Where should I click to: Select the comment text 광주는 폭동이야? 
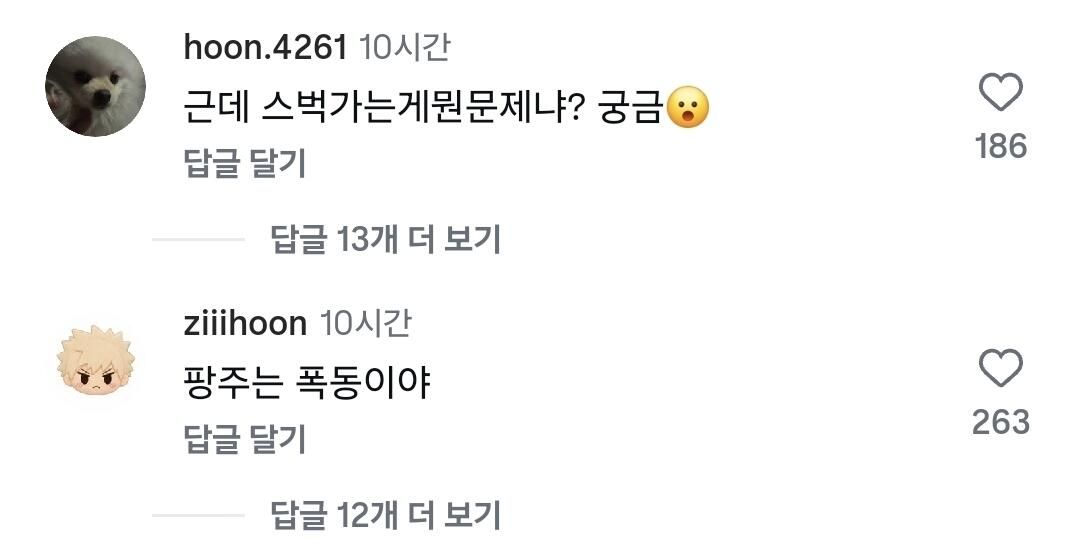pos(307,383)
